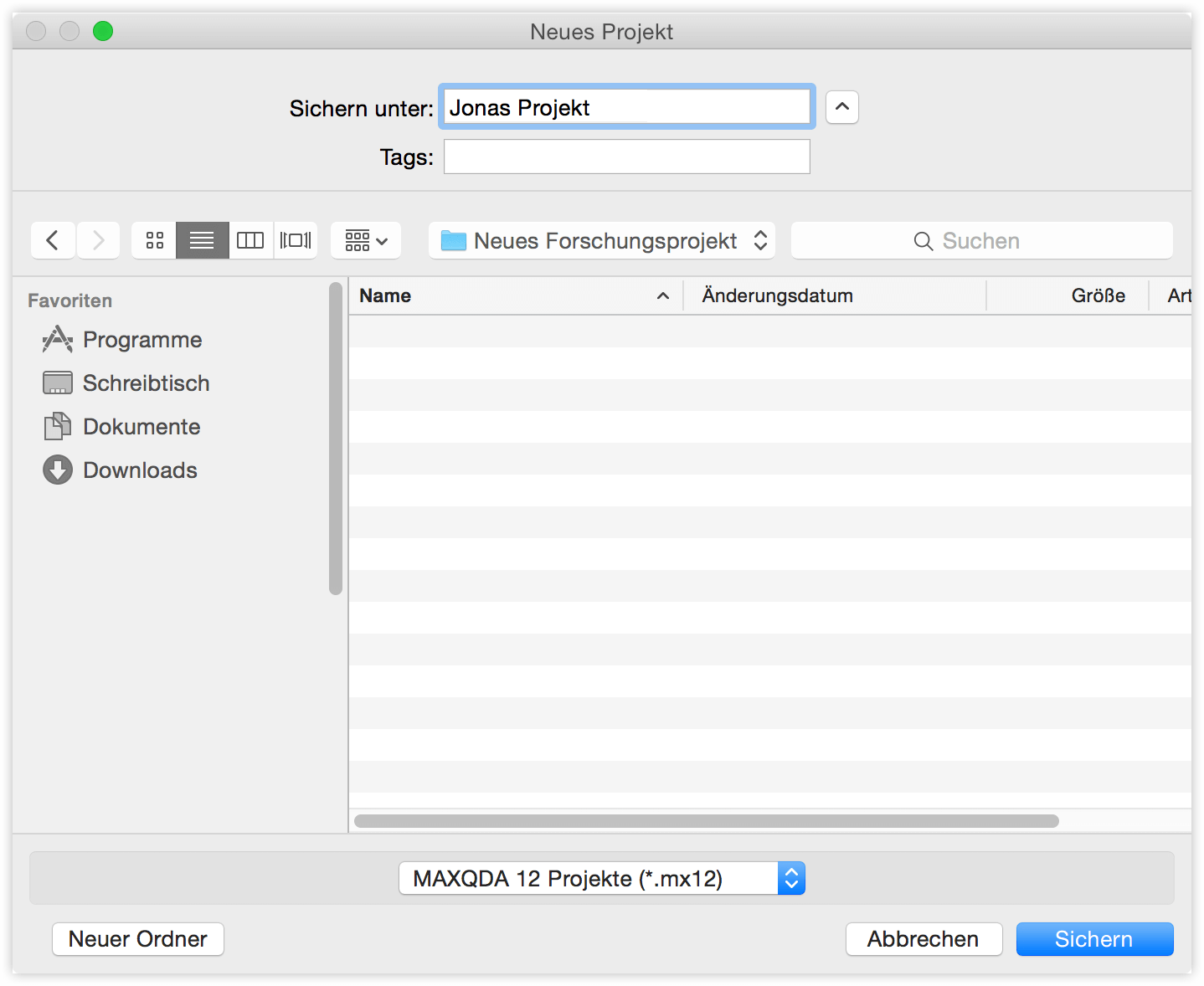Collapse the dialog with the chevron button
This screenshot has height=986, width=1204.
(x=842, y=107)
